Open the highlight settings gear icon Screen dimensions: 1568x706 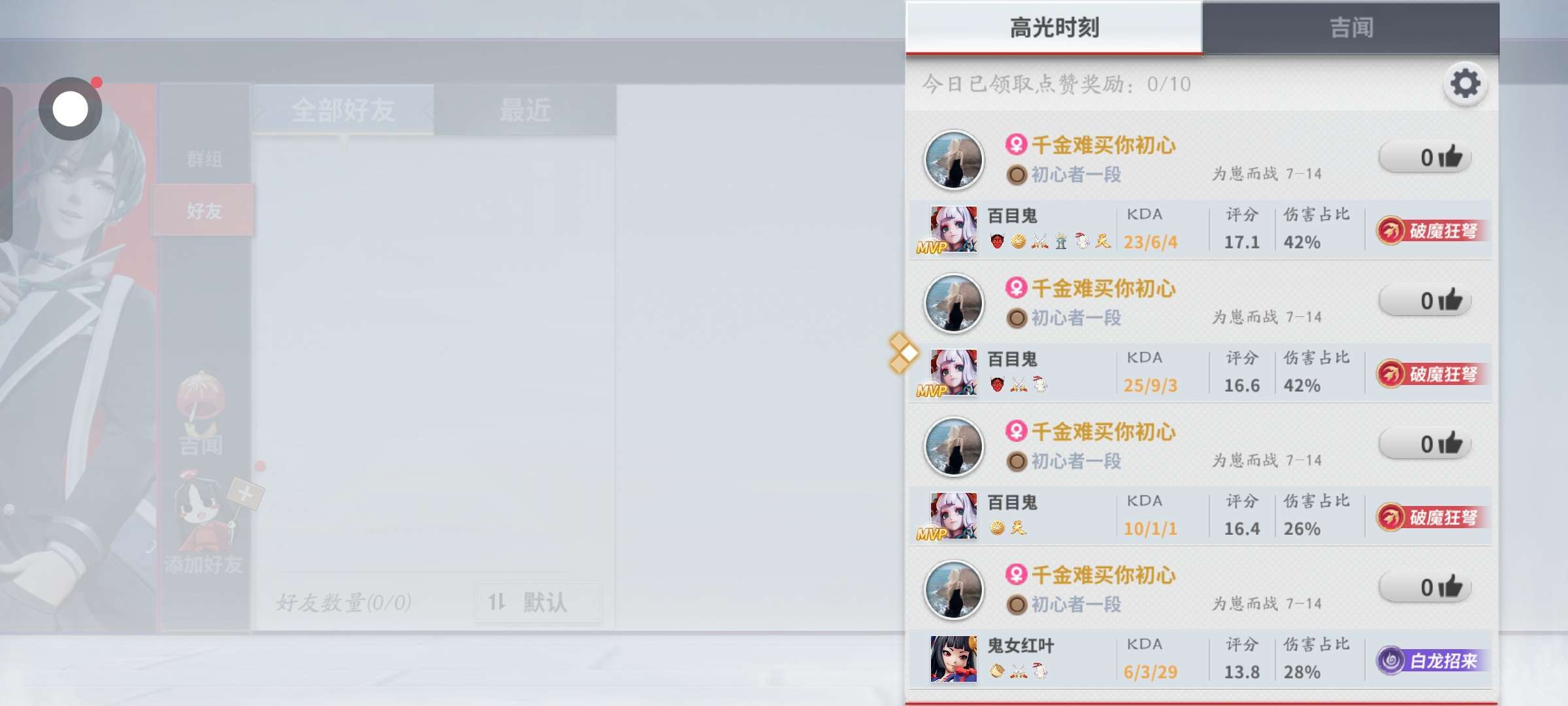pos(1465,84)
